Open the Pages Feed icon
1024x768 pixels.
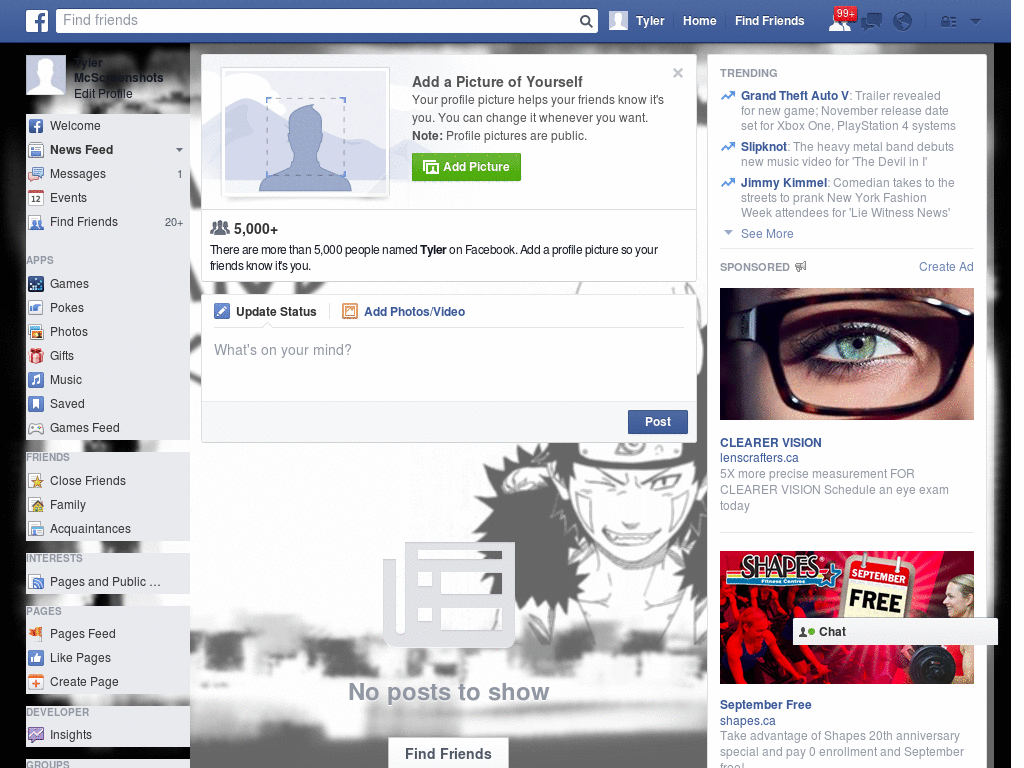tap(36, 634)
